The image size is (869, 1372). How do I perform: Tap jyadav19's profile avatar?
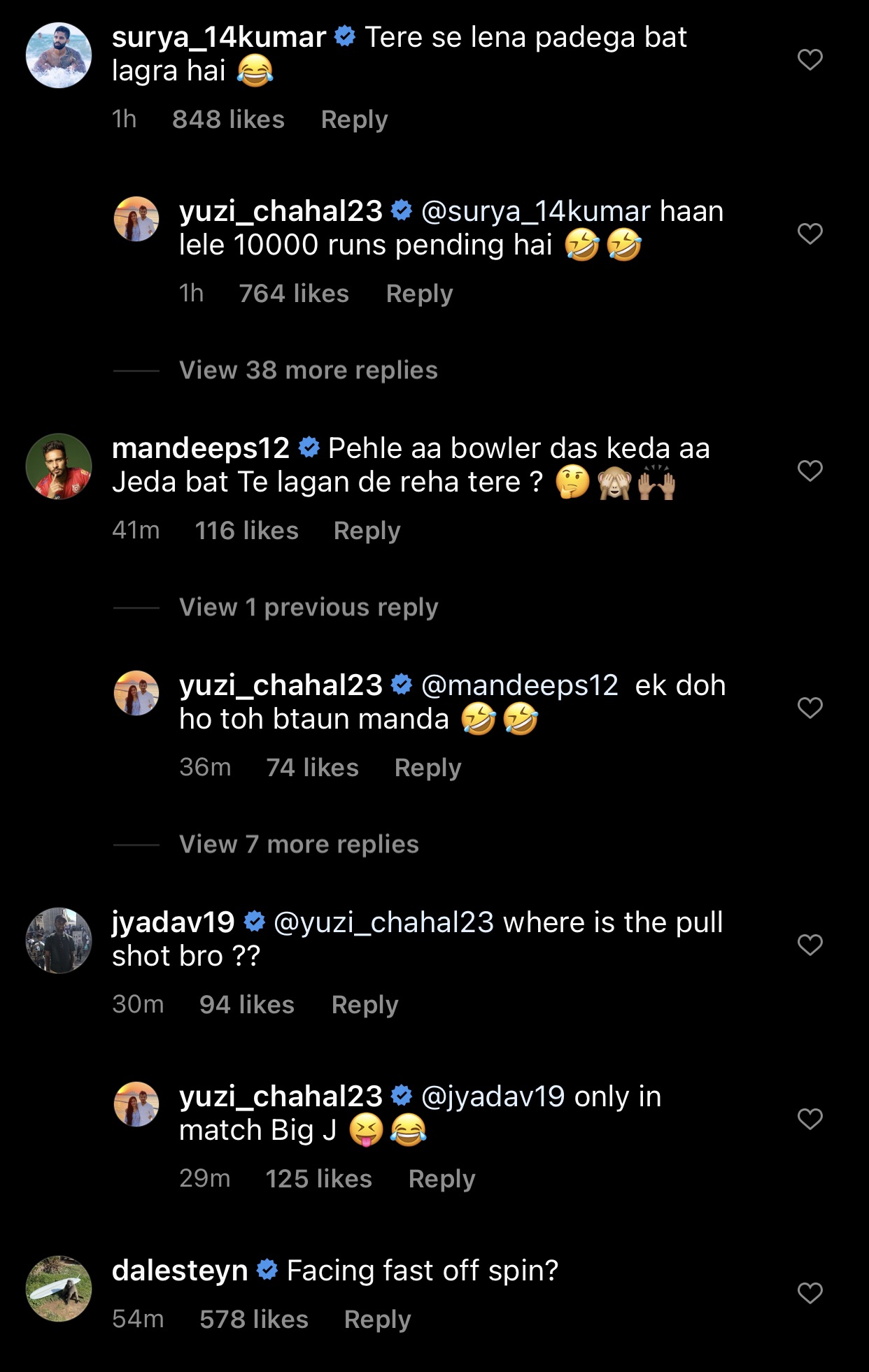[59, 941]
